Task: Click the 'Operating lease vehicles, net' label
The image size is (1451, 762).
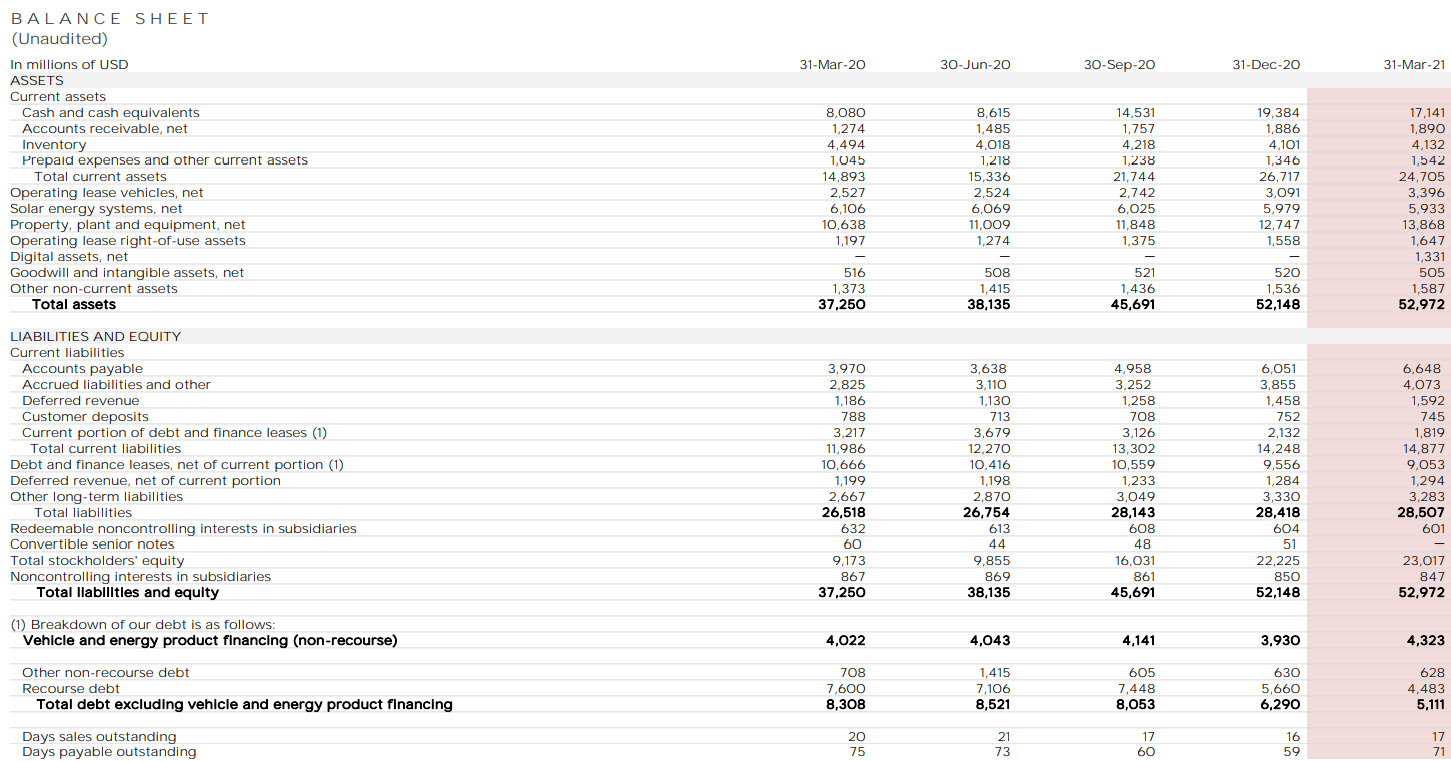Action: click(x=107, y=192)
